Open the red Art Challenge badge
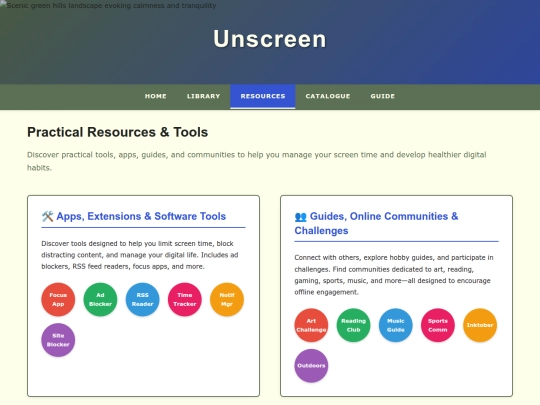Viewport: 540px width, 405px height. point(311,325)
